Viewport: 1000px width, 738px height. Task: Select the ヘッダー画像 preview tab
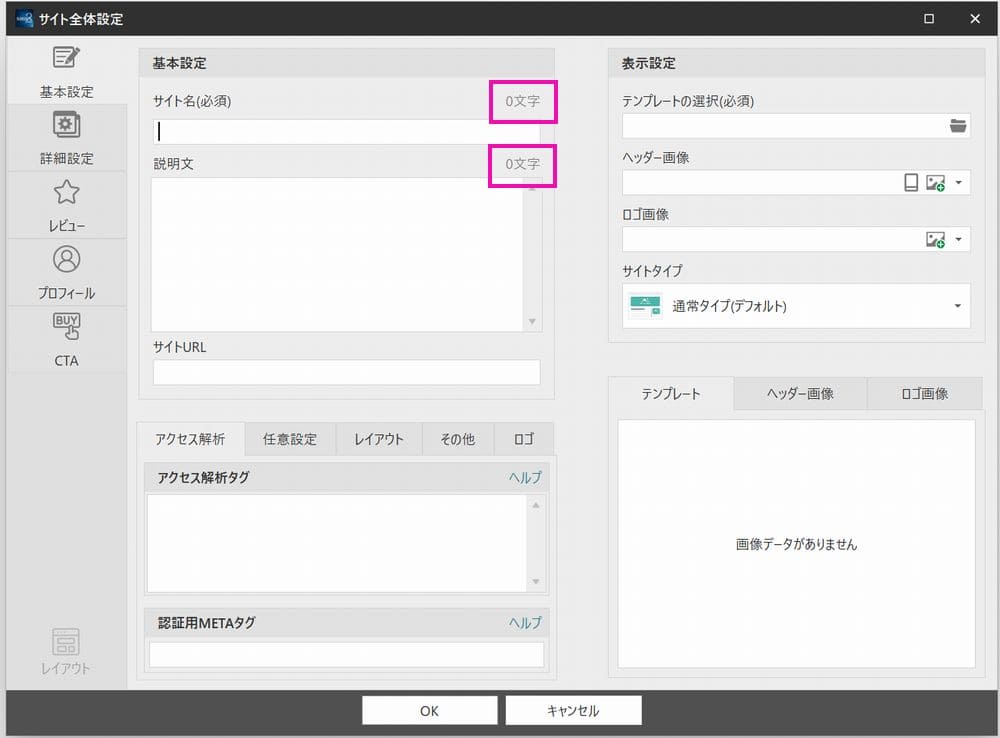[x=800, y=394]
